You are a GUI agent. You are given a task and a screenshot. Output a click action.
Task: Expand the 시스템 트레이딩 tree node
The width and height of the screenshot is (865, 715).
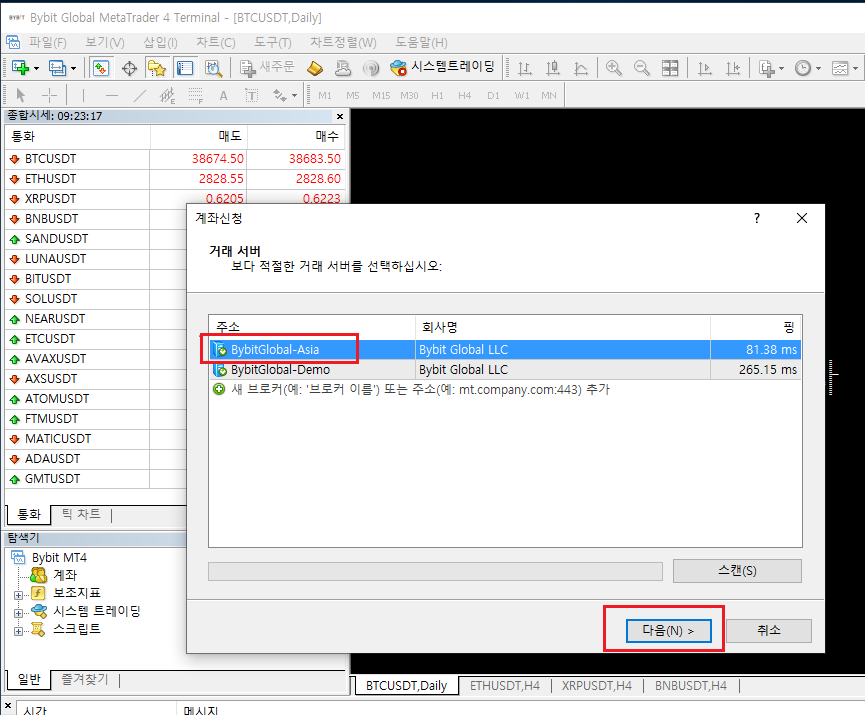point(18,613)
